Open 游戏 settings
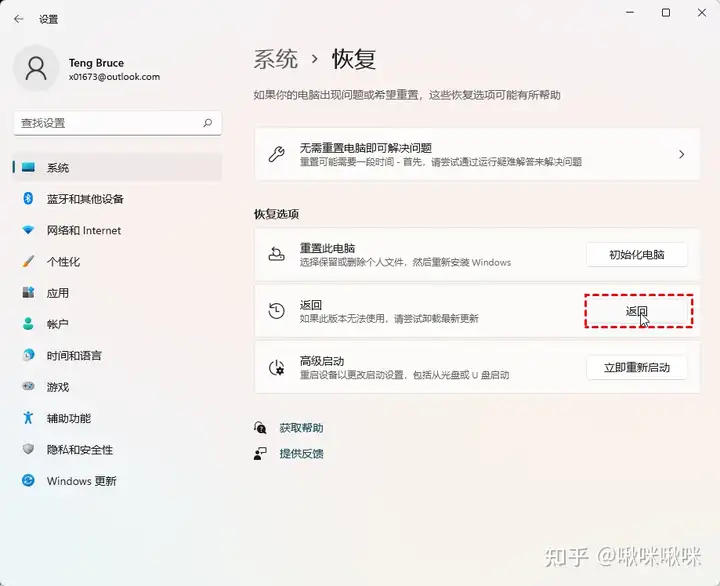 click(117, 387)
